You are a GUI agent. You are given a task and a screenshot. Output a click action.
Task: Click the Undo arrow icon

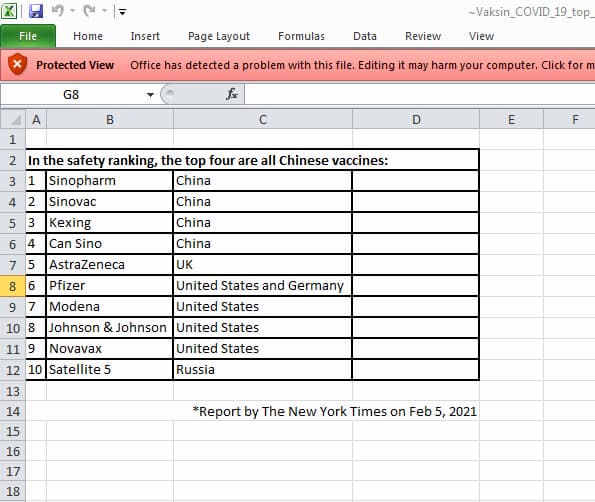click(58, 11)
